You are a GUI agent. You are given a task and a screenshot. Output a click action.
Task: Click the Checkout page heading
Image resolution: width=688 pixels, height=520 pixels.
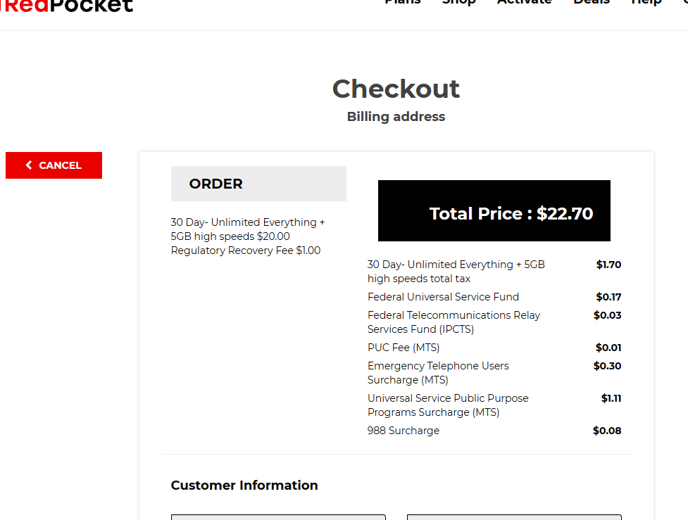pos(396,89)
